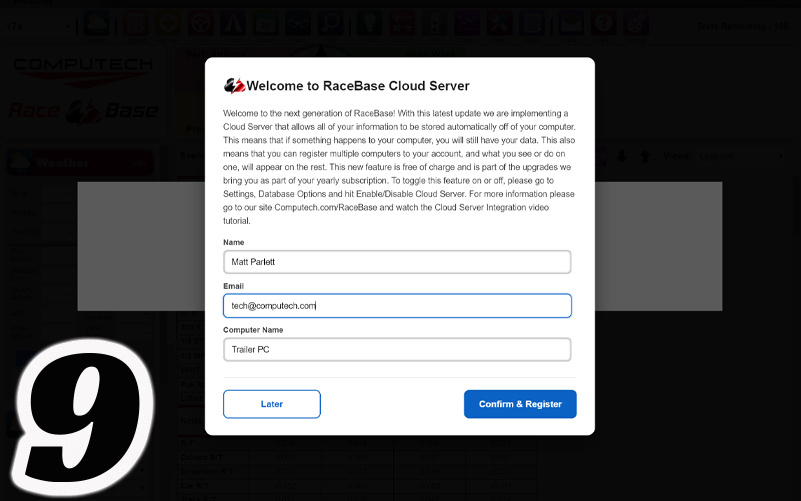801x501 pixels.
Task: Open the Views Logbook dropdown
Action: (741, 156)
